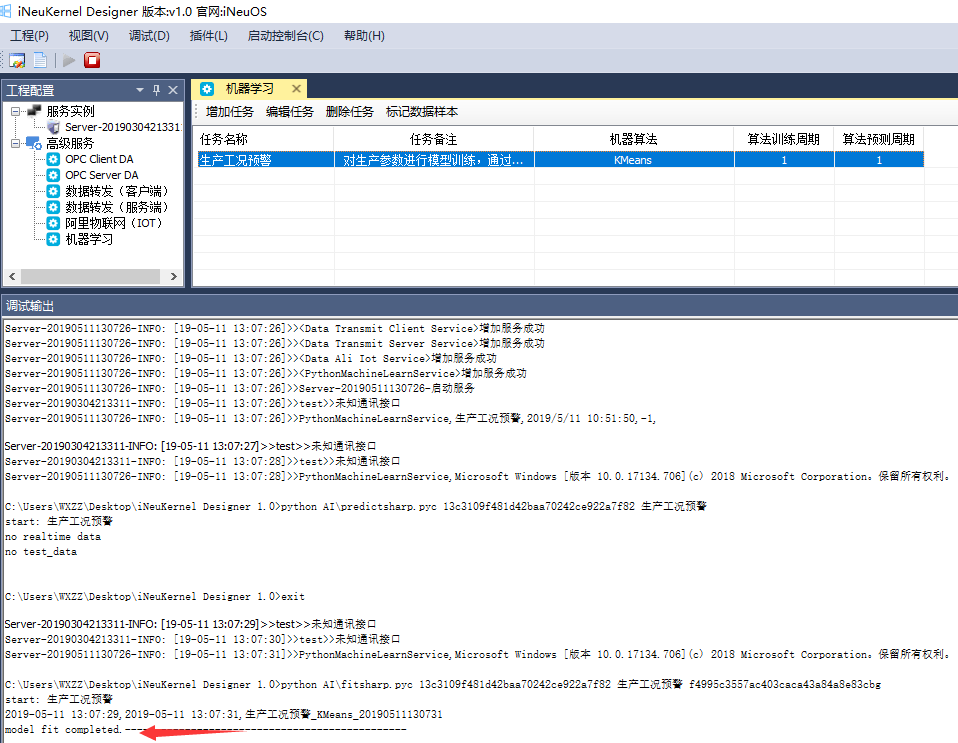
Task: Click the 删除任务 button
Action: (350, 112)
